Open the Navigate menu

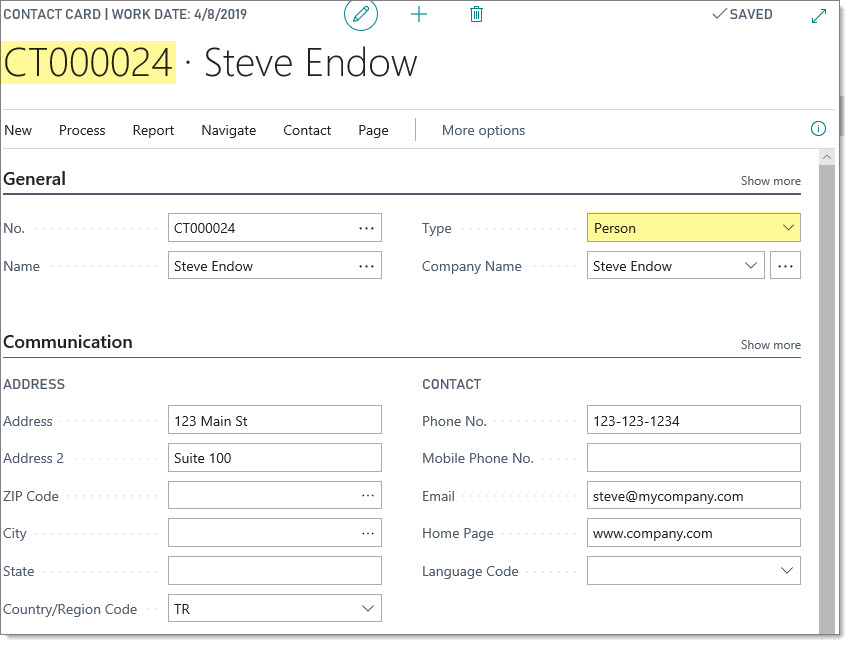[228, 130]
